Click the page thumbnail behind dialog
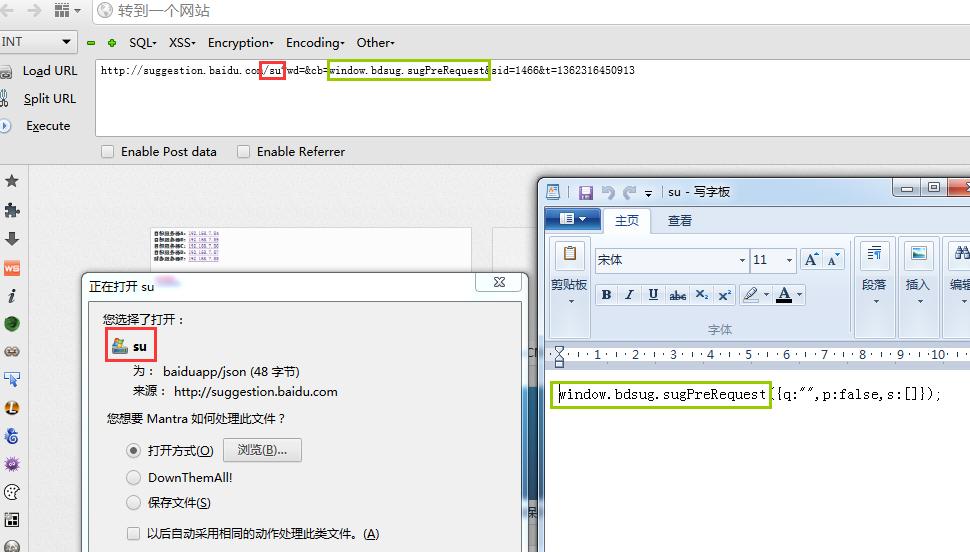This screenshot has width=970, height=552. click(x=311, y=249)
